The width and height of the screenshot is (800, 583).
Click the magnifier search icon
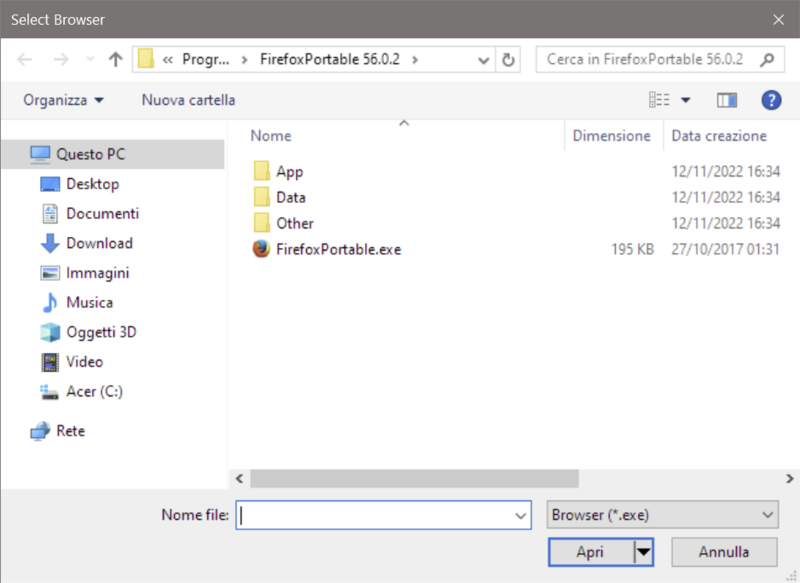click(x=767, y=60)
